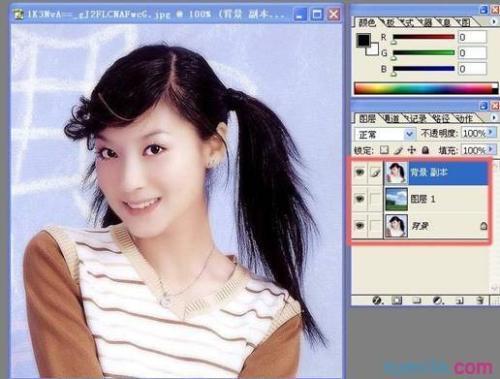500x379 pixels.
Task: Click the R red color slider
Action: point(423,37)
